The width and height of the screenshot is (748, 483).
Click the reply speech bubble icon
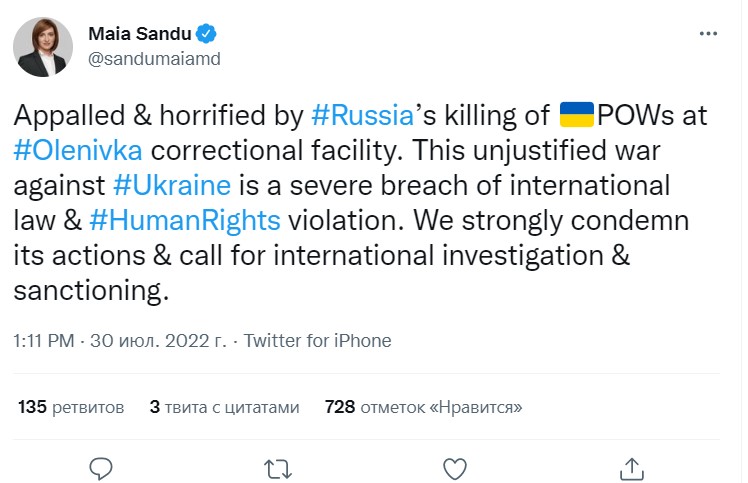[x=100, y=467]
